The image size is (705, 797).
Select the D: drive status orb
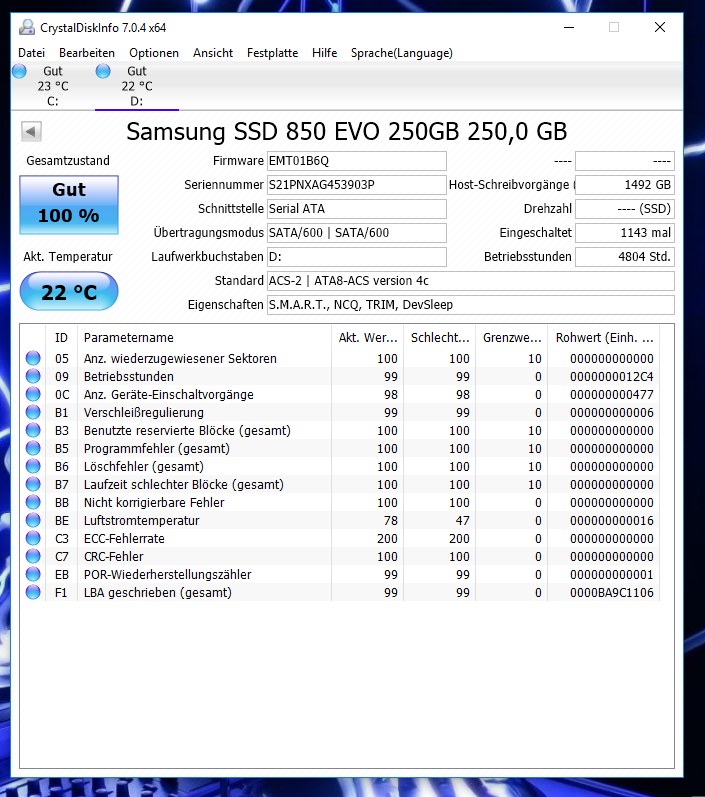coord(103,71)
